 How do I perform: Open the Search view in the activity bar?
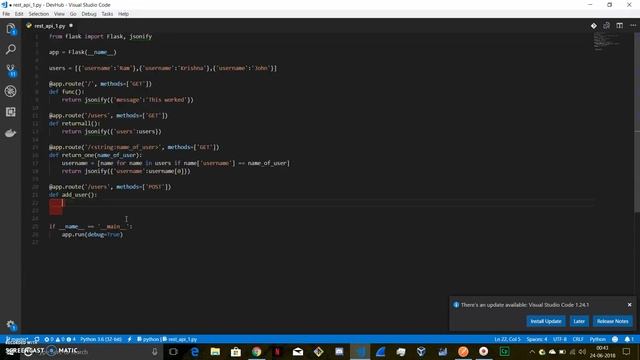pos(11,49)
